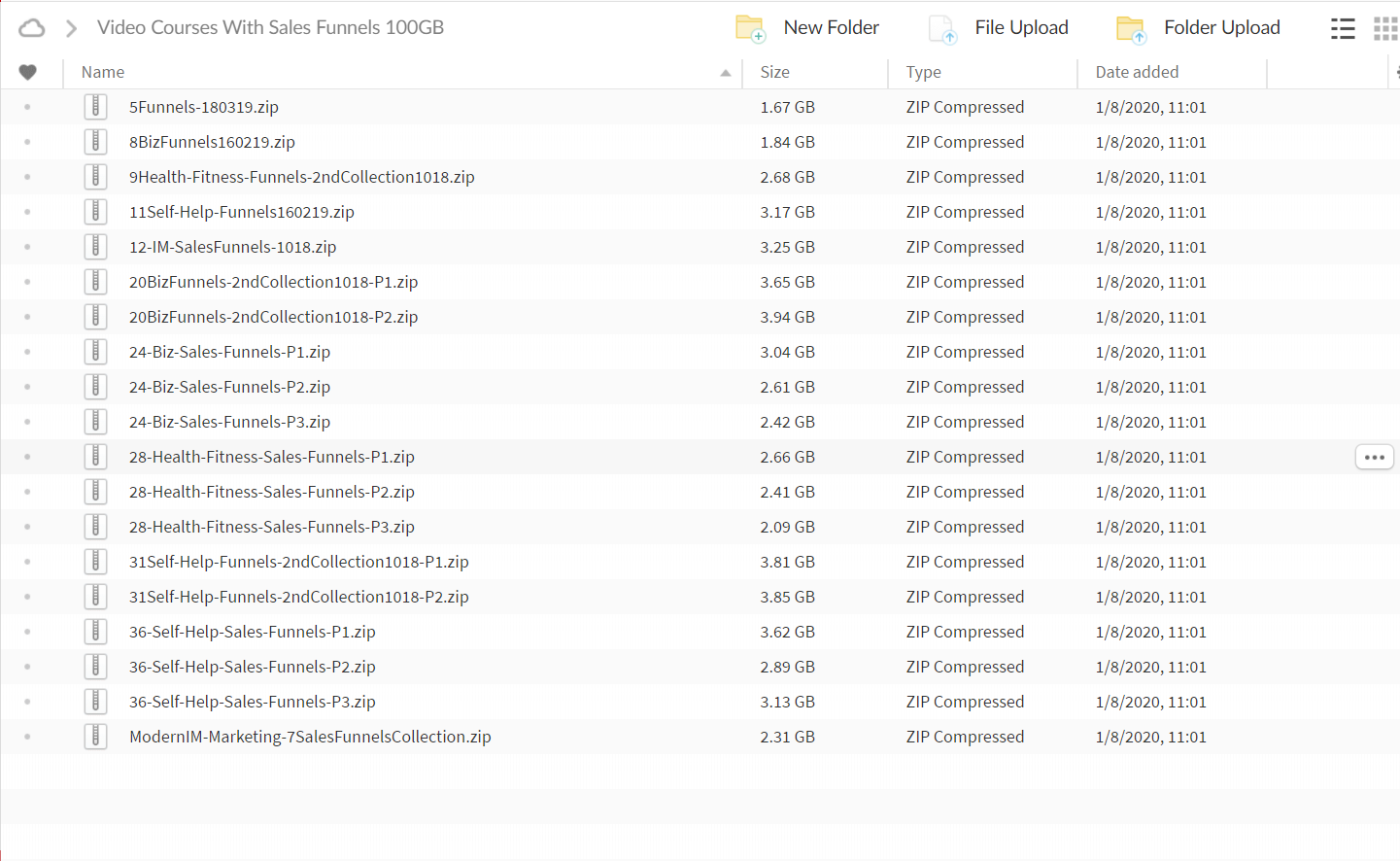
Task: Expand the breadcrumb chevron after cloud icon
Action: (x=71, y=28)
